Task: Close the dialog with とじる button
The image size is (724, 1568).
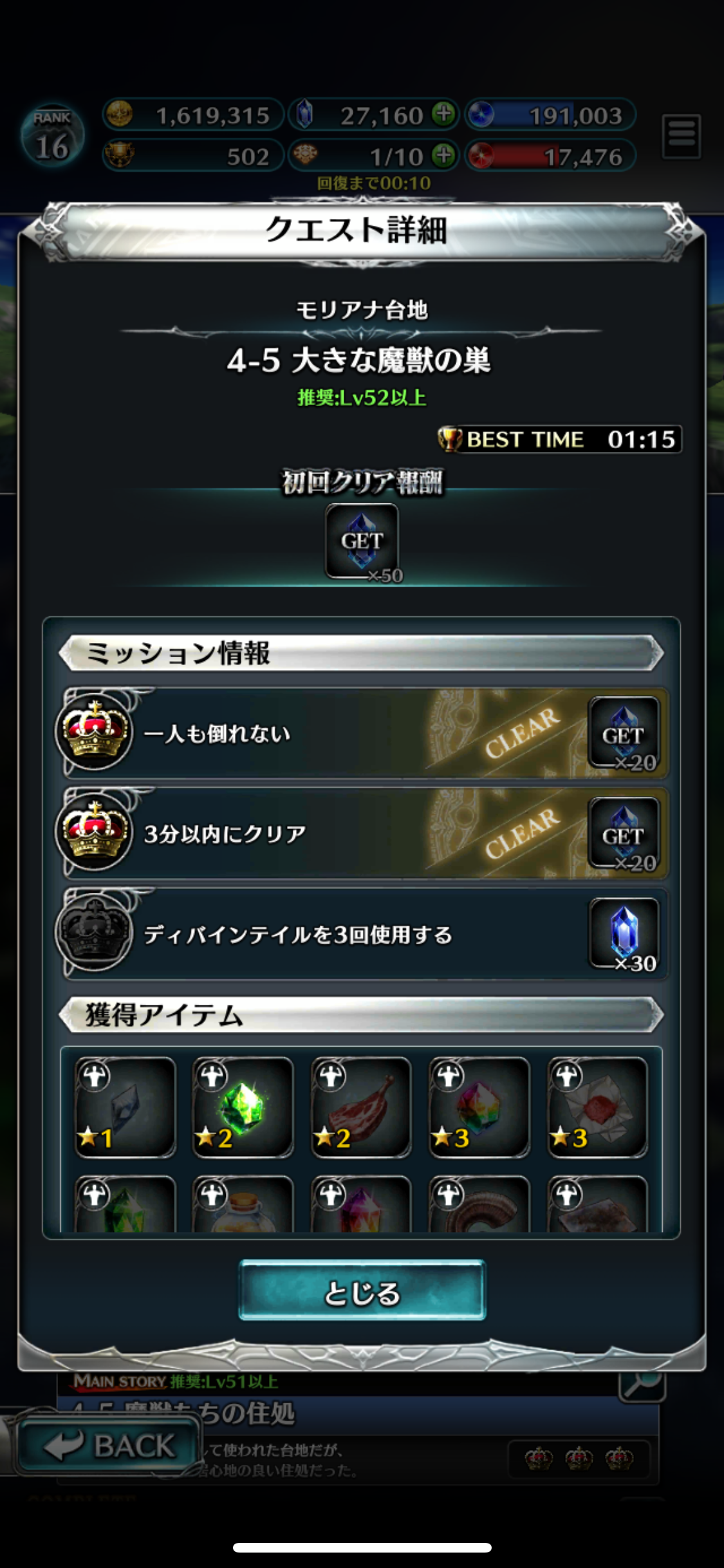Action: coord(362,1290)
